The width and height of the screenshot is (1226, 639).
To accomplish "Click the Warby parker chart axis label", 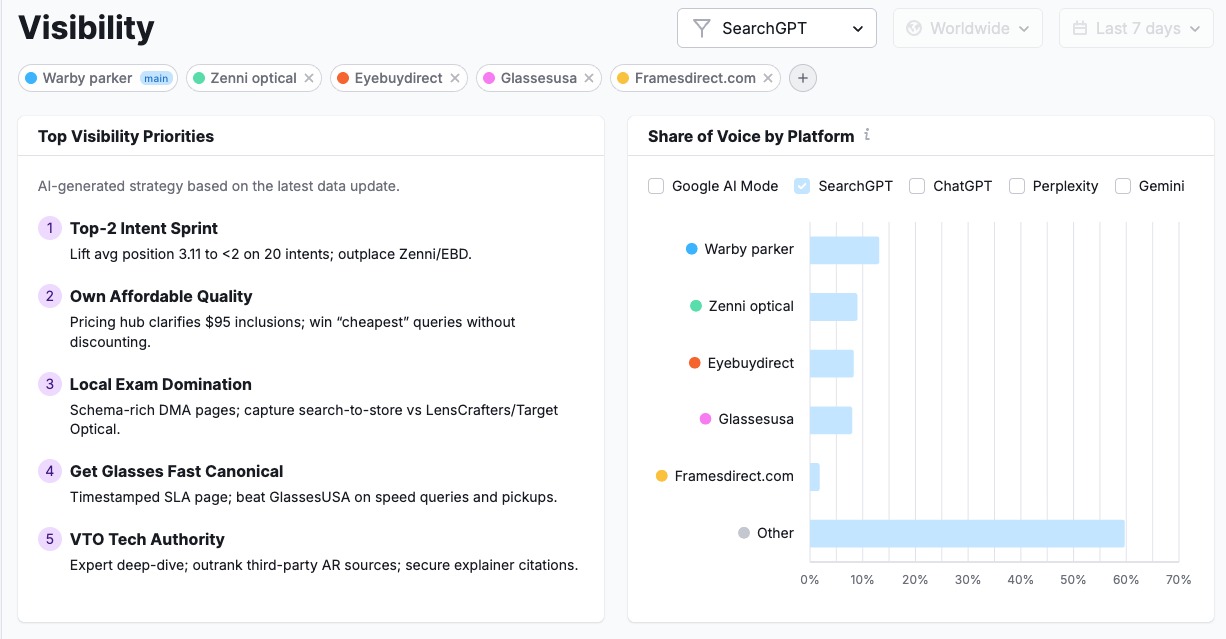I will click(x=749, y=249).
